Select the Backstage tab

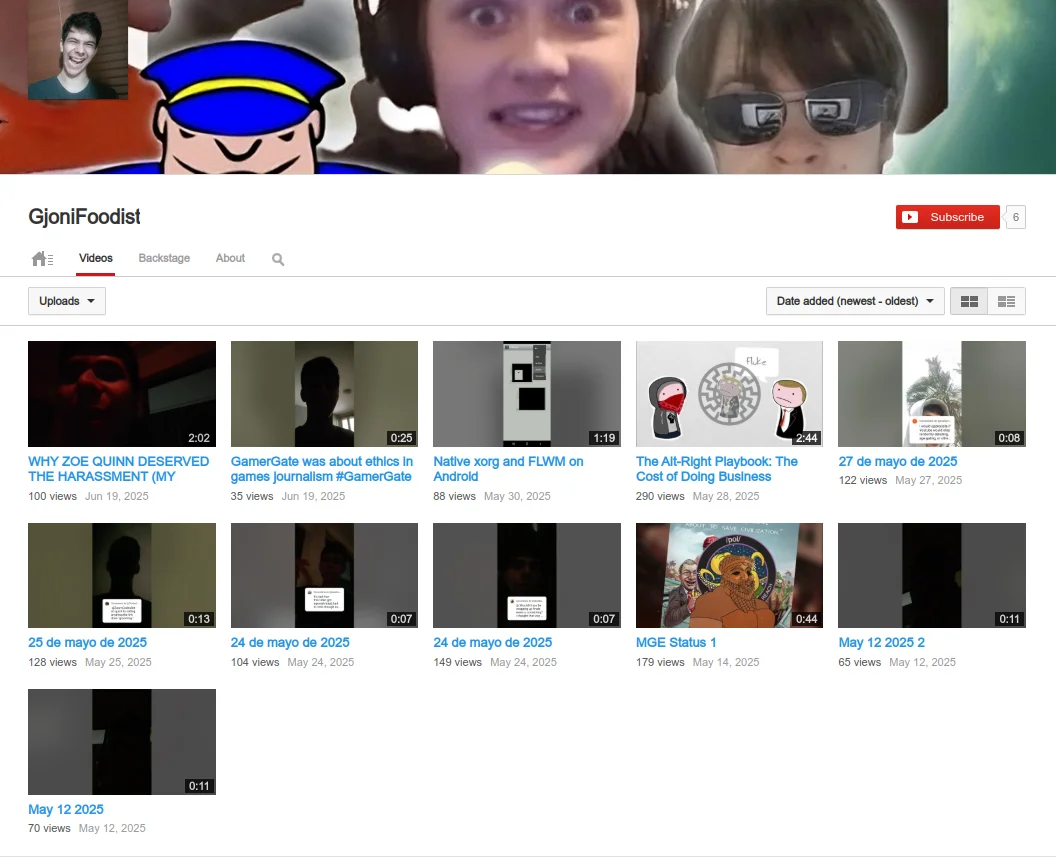(x=164, y=258)
